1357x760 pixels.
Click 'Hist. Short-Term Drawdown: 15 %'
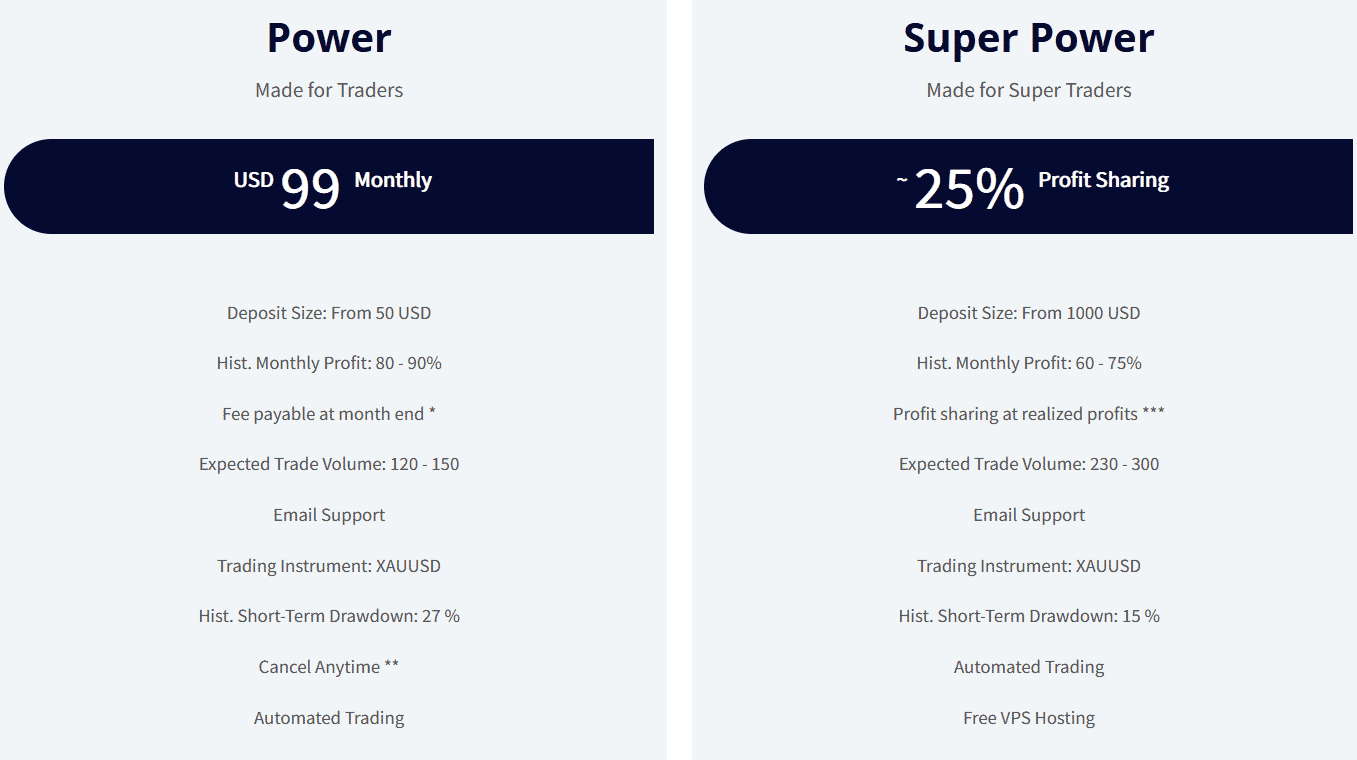1029,616
